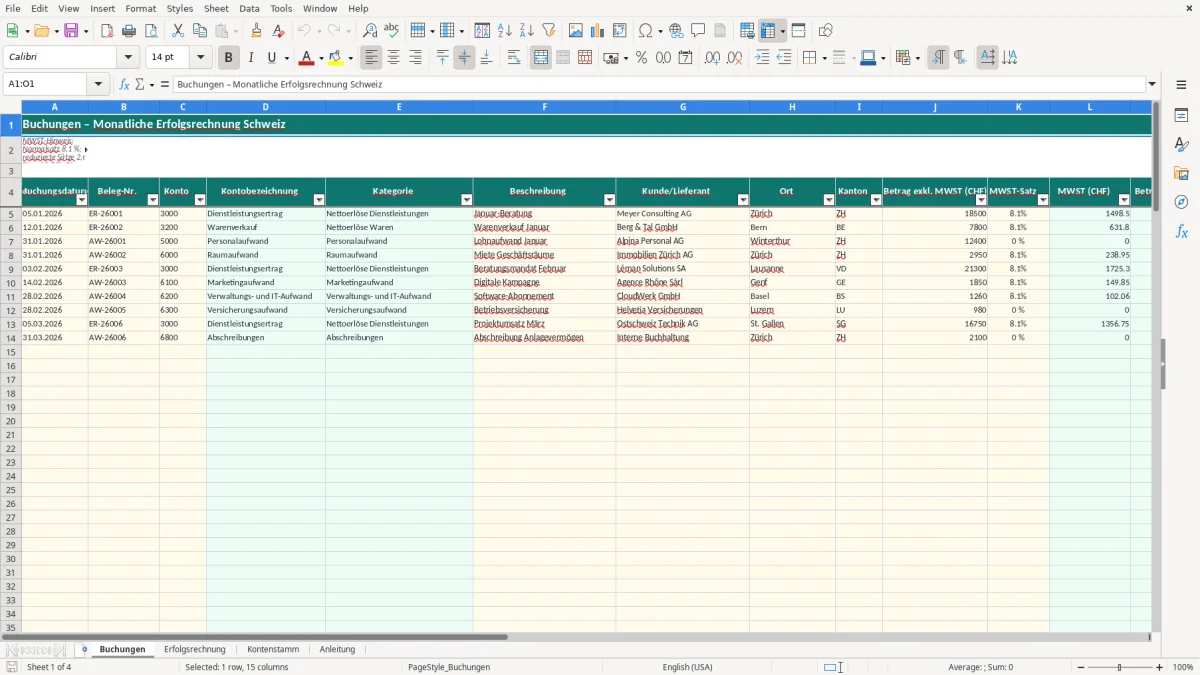The width and height of the screenshot is (1200, 675).
Task: Select column header F
Action: pyautogui.click(x=544, y=107)
